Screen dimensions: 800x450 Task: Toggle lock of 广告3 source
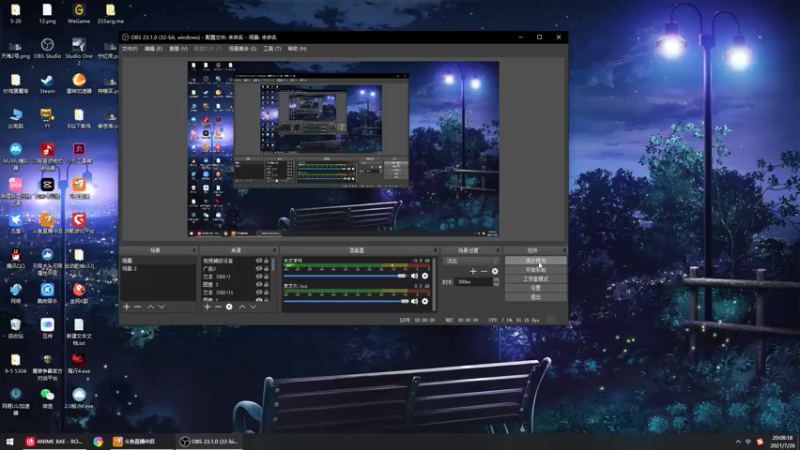[266, 268]
